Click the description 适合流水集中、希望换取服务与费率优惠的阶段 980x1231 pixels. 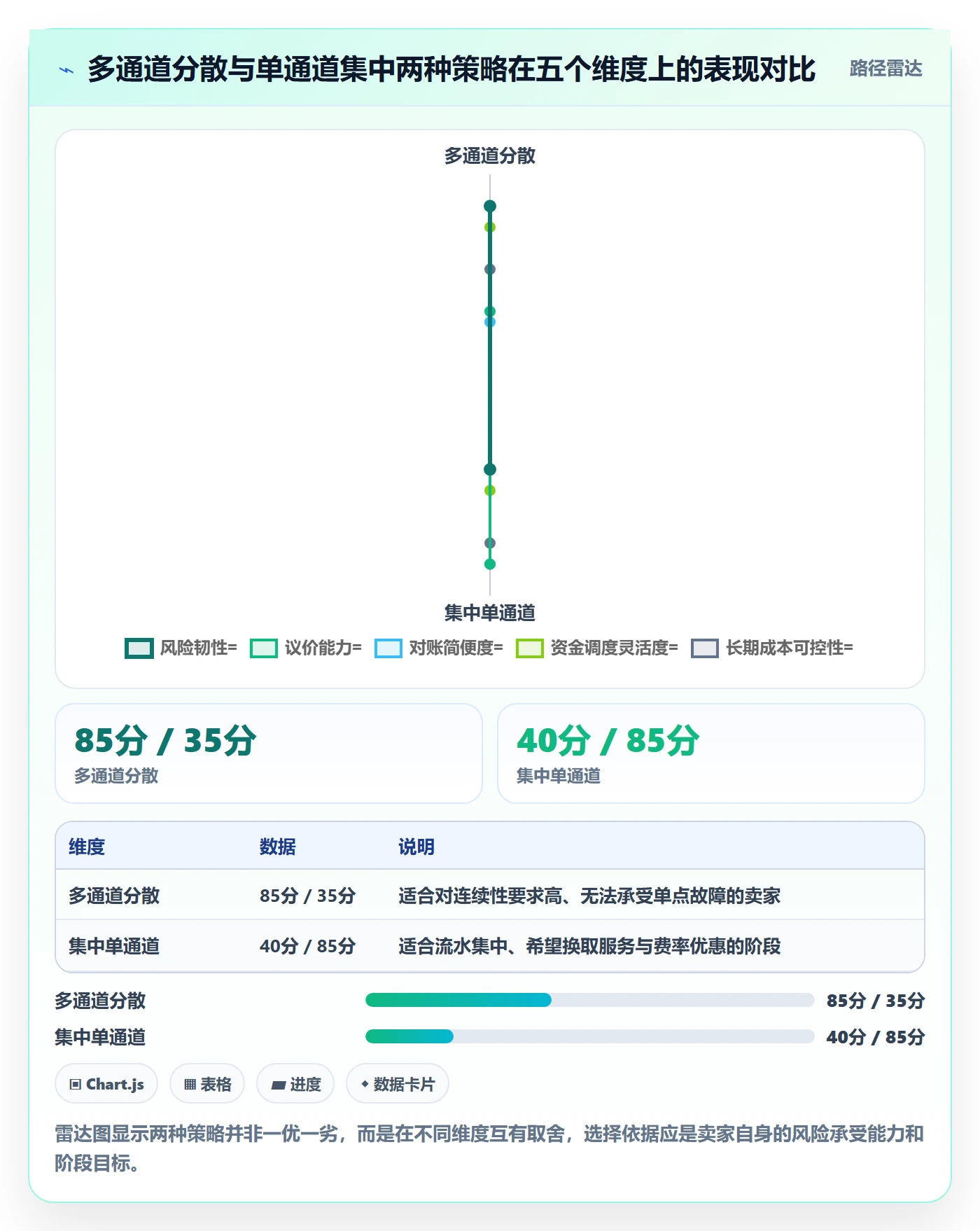click(589, 947)
